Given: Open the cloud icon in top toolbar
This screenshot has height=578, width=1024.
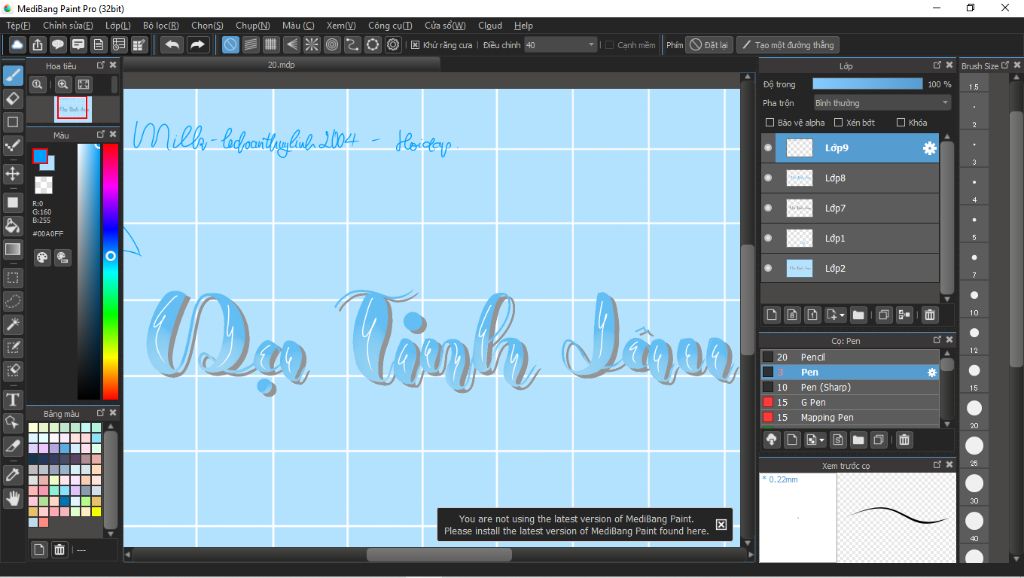Looking at the screenshot, I should pyautogui.click(x=17, y=45).
